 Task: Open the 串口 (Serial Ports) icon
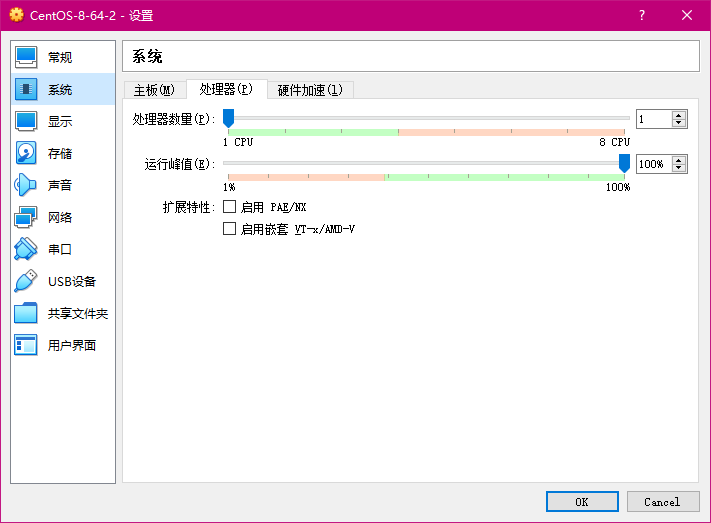26,249
